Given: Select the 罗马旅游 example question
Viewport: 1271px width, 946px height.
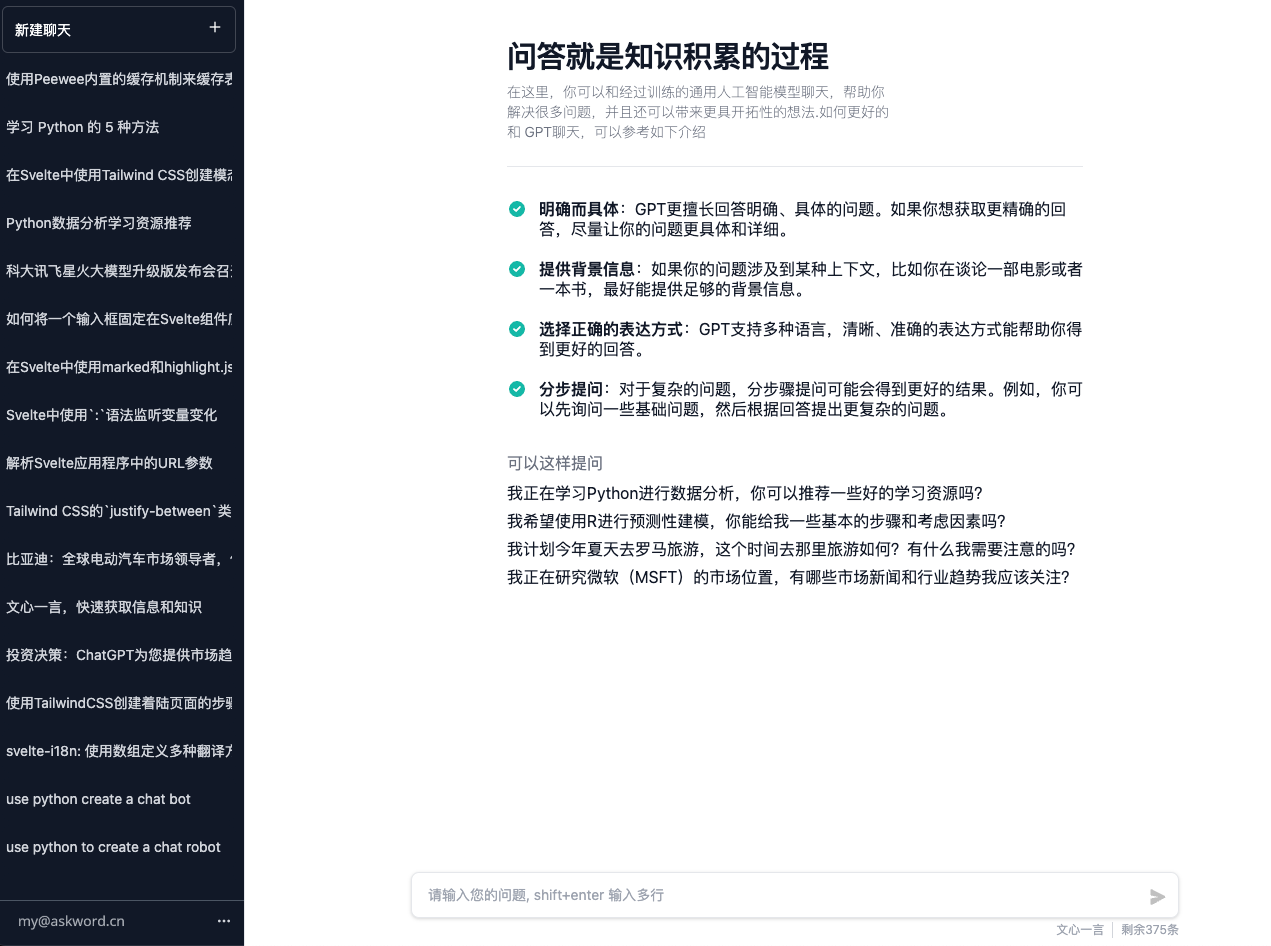Looking at the screenshot, I should [791, 549].
